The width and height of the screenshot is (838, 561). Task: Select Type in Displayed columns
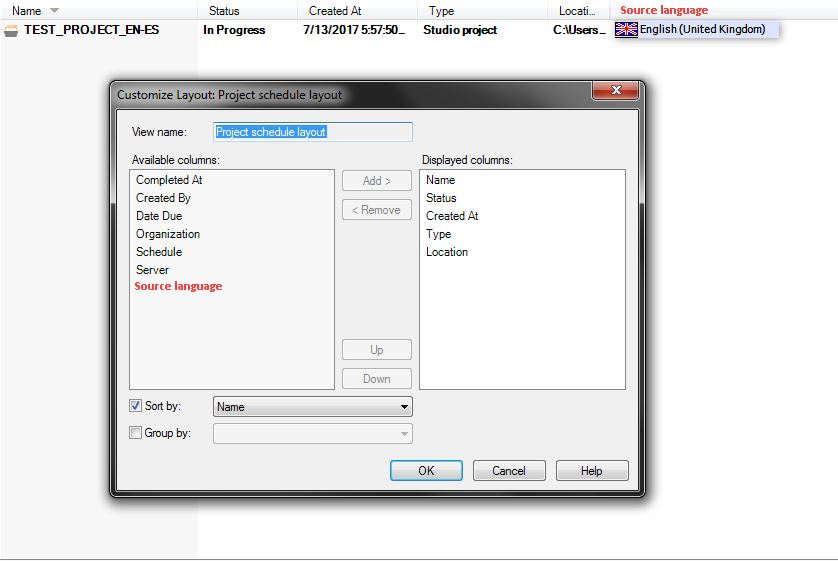[438, 234]
